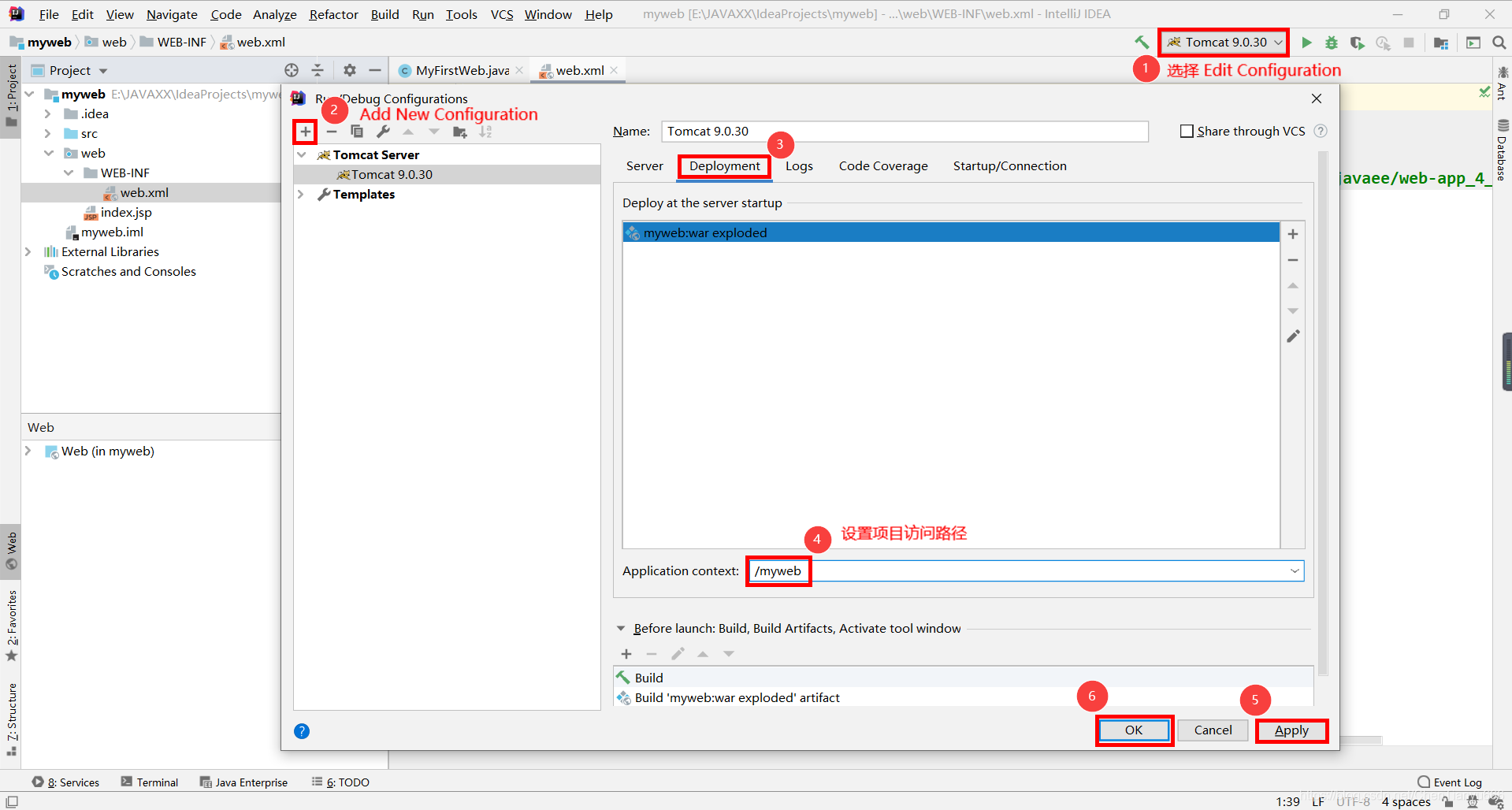Hide Project panel with minus icon
The image size is (1512, 810).
tap(375, 70)
